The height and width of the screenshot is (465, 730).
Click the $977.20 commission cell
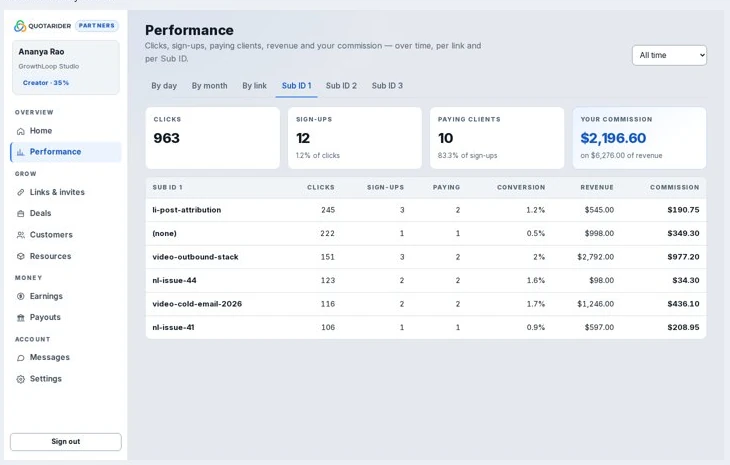(x=683, y=257)
